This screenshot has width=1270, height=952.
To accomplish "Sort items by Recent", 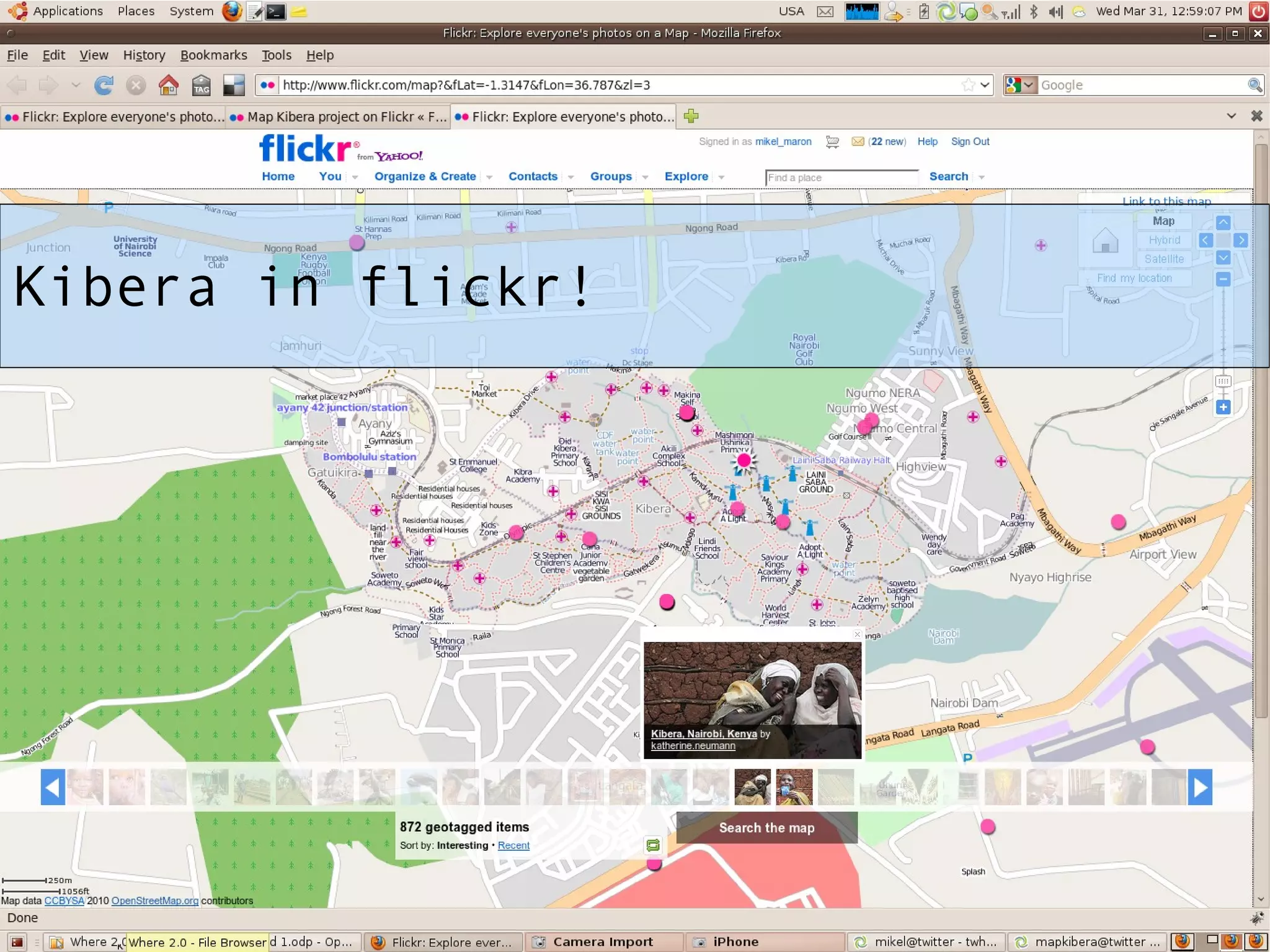I will pyautogui.click(x=513, y=845).
